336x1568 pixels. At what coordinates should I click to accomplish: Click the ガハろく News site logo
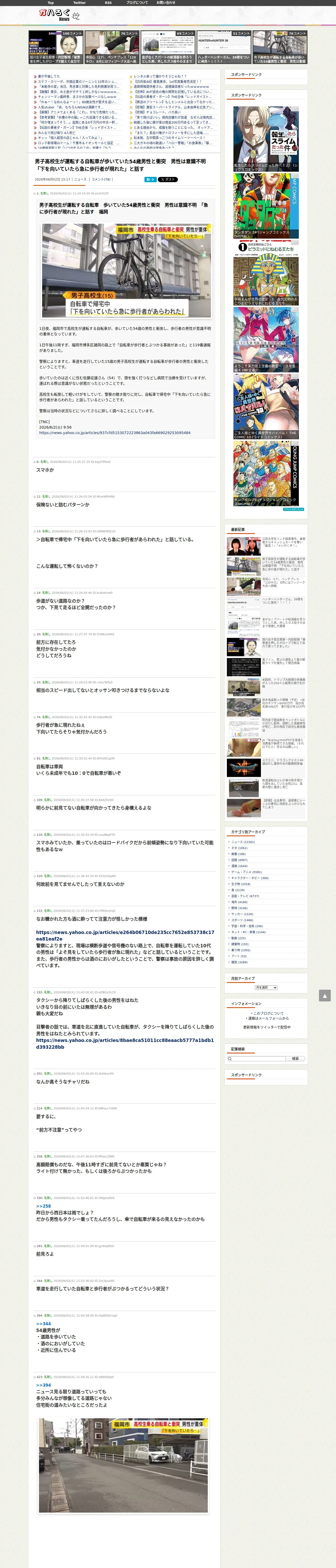(x=59, y=15)
